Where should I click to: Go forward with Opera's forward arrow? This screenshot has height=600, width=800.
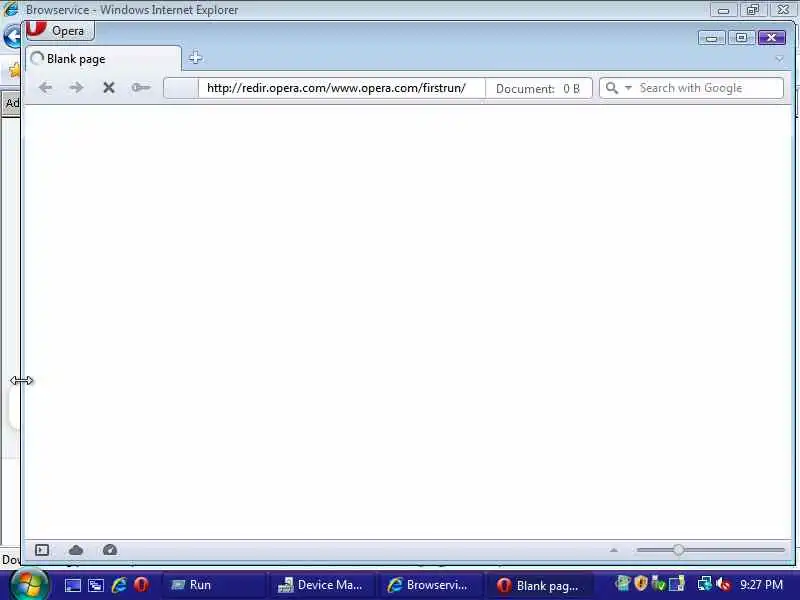(77, 88)
